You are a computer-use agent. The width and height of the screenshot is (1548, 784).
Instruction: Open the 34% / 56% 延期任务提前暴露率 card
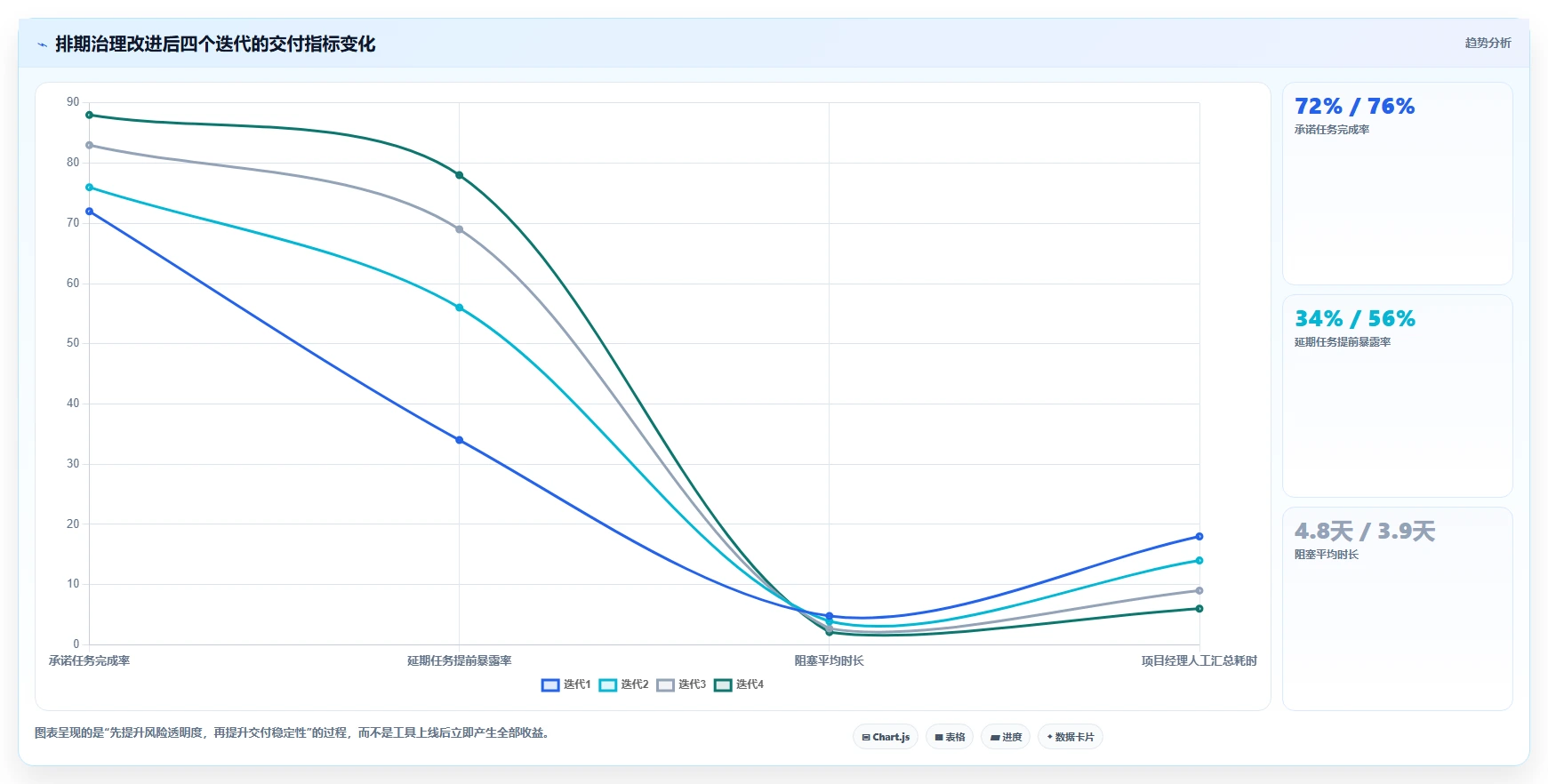point(1397,396)
